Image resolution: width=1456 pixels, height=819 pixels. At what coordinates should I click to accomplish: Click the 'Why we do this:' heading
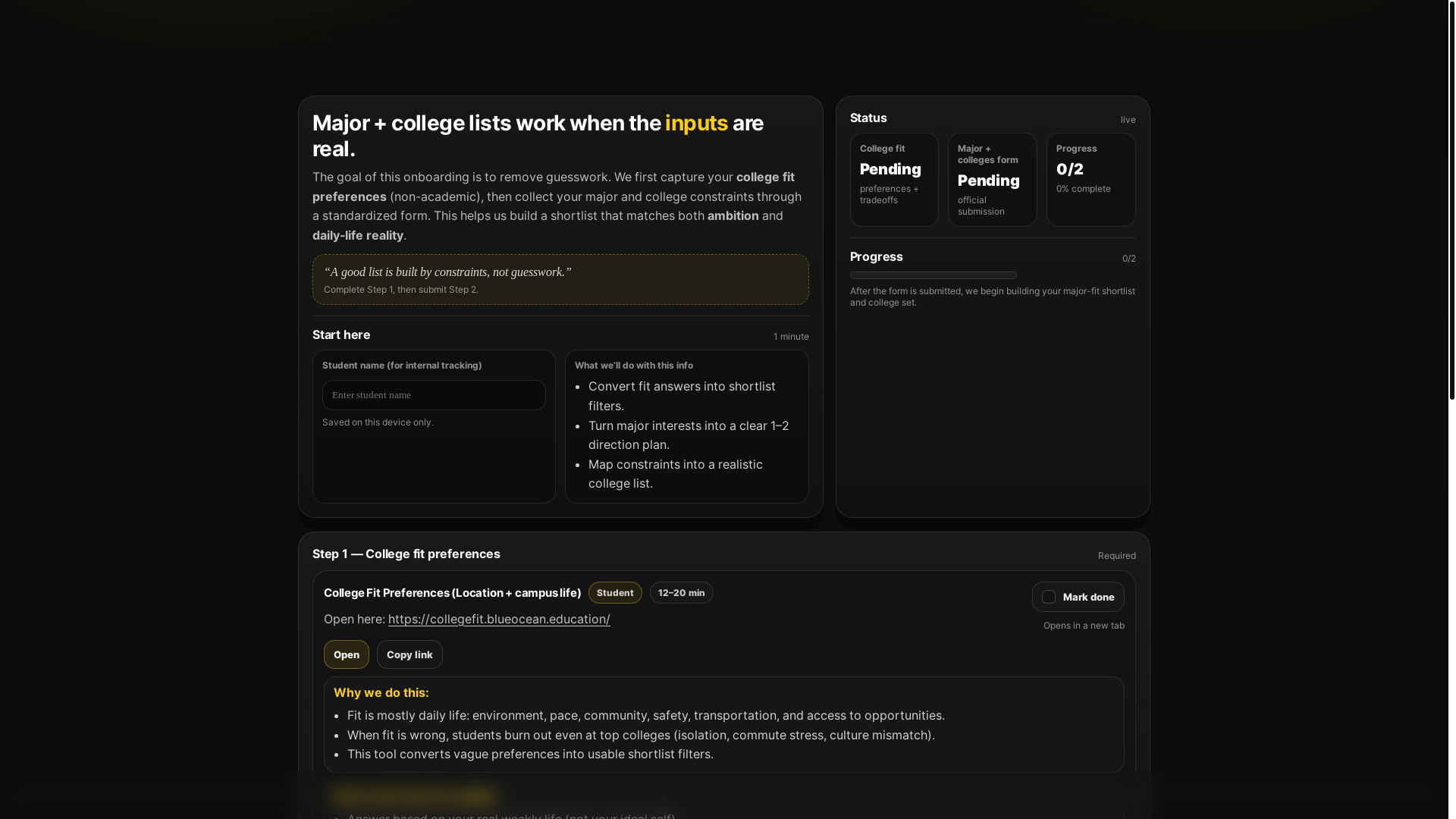(x=381, y=692)
